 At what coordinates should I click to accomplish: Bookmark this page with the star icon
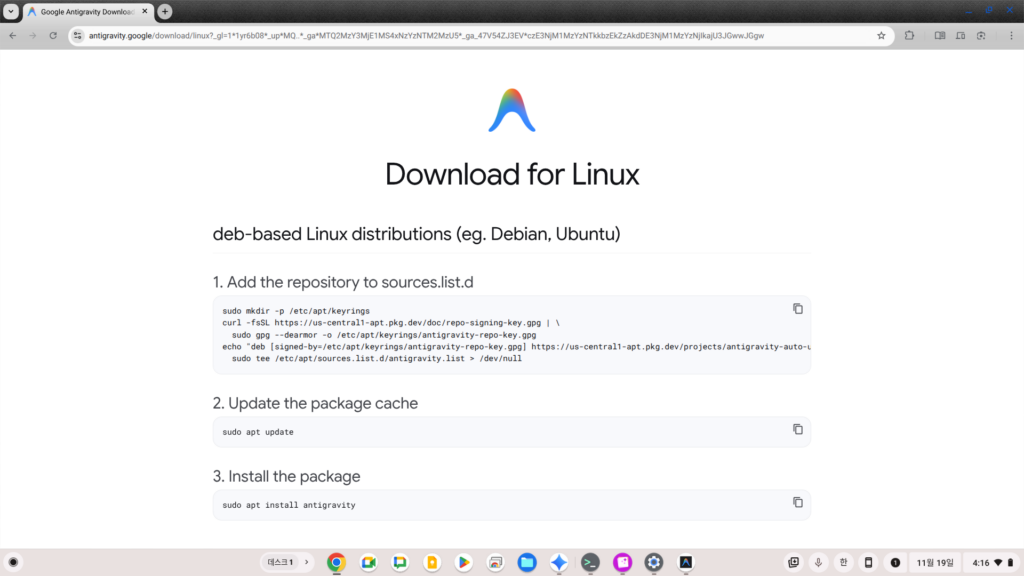point(881,35)
